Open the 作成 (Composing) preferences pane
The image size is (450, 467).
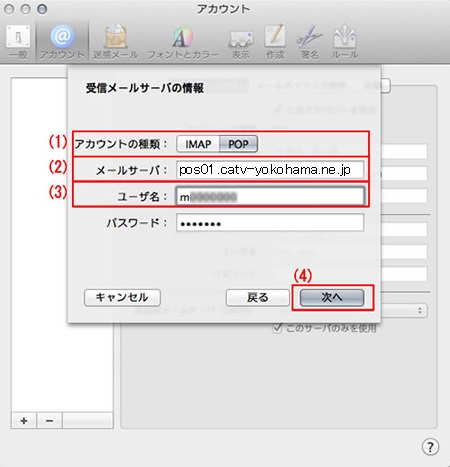[275, 42]
